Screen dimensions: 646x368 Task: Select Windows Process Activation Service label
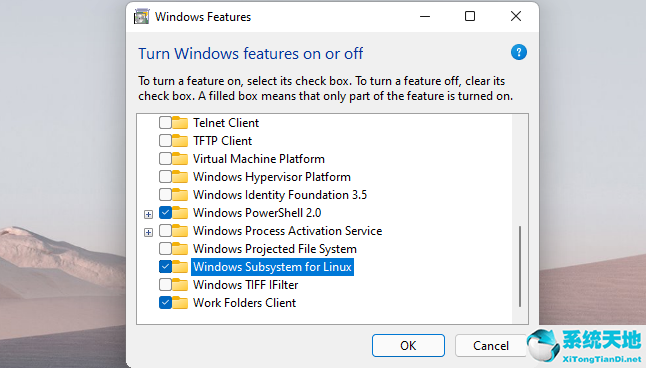click(x=288, y=231)
